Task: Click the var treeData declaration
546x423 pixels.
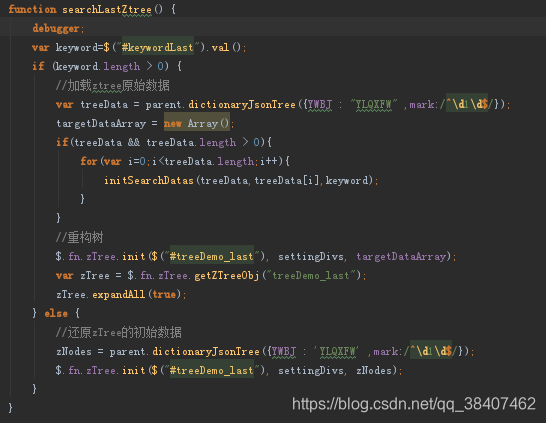Action: [92, 104]
